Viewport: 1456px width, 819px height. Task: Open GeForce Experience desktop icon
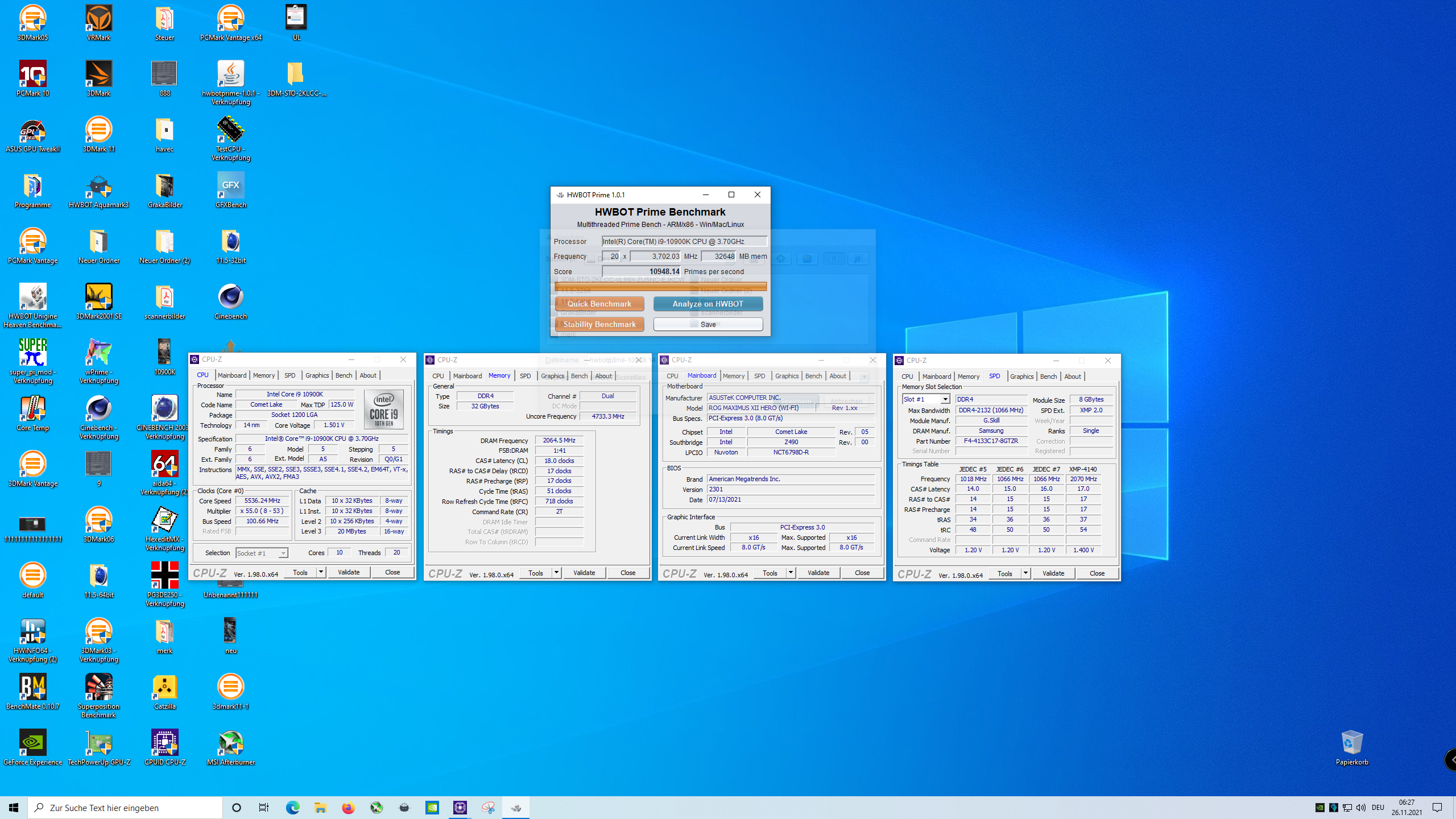[x=32, y=747]
